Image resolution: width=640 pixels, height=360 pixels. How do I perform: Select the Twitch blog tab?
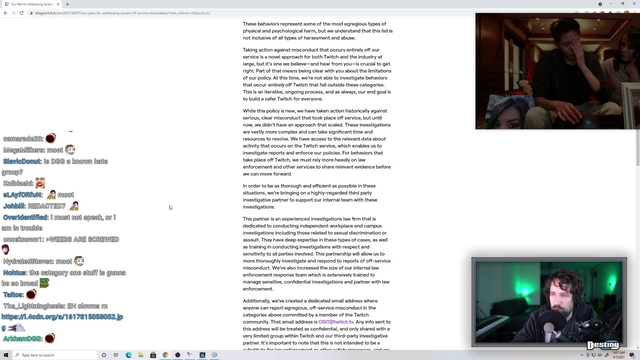(x=31, y=4)
